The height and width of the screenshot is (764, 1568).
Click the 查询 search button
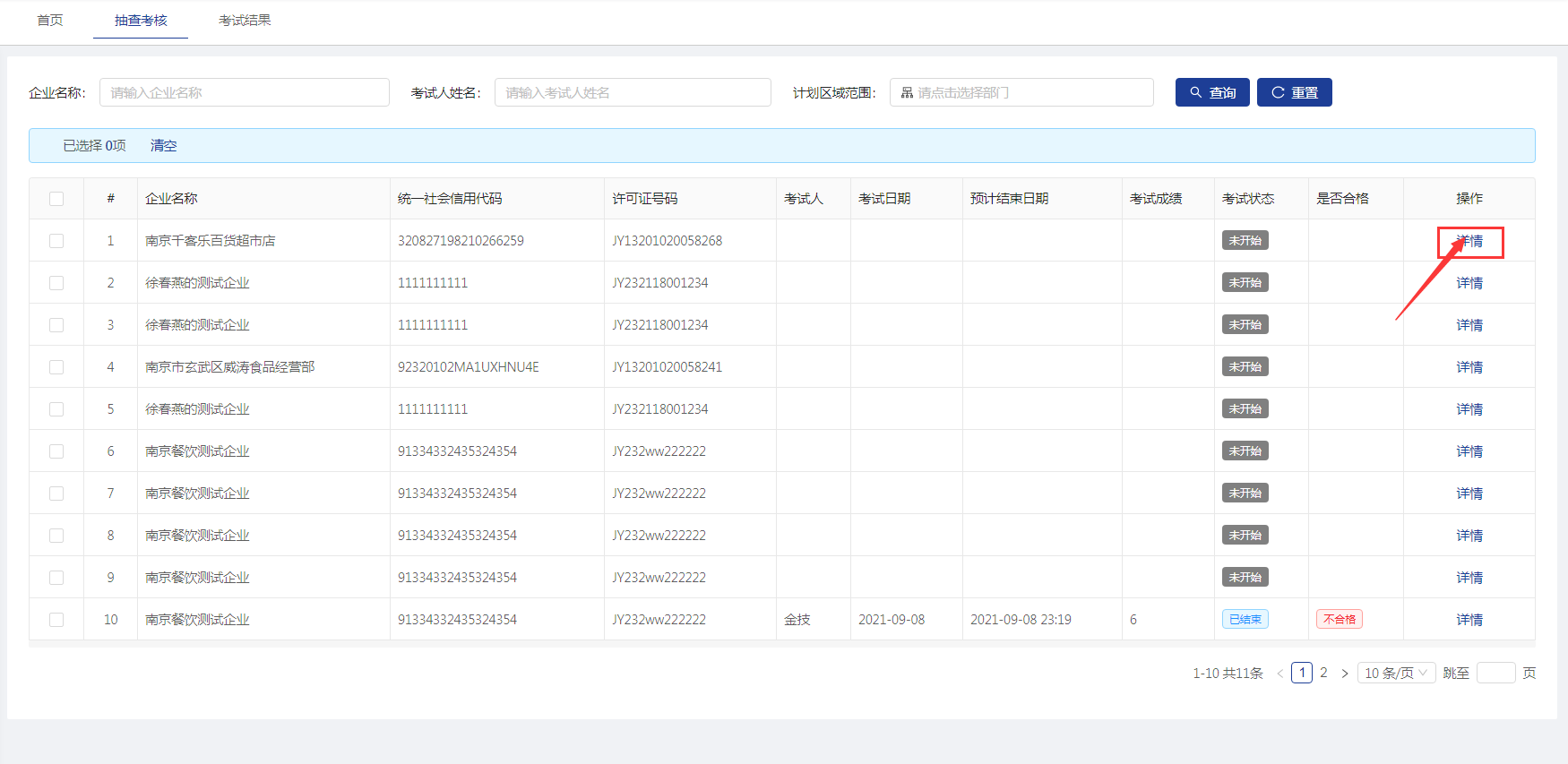(1211, 92)
